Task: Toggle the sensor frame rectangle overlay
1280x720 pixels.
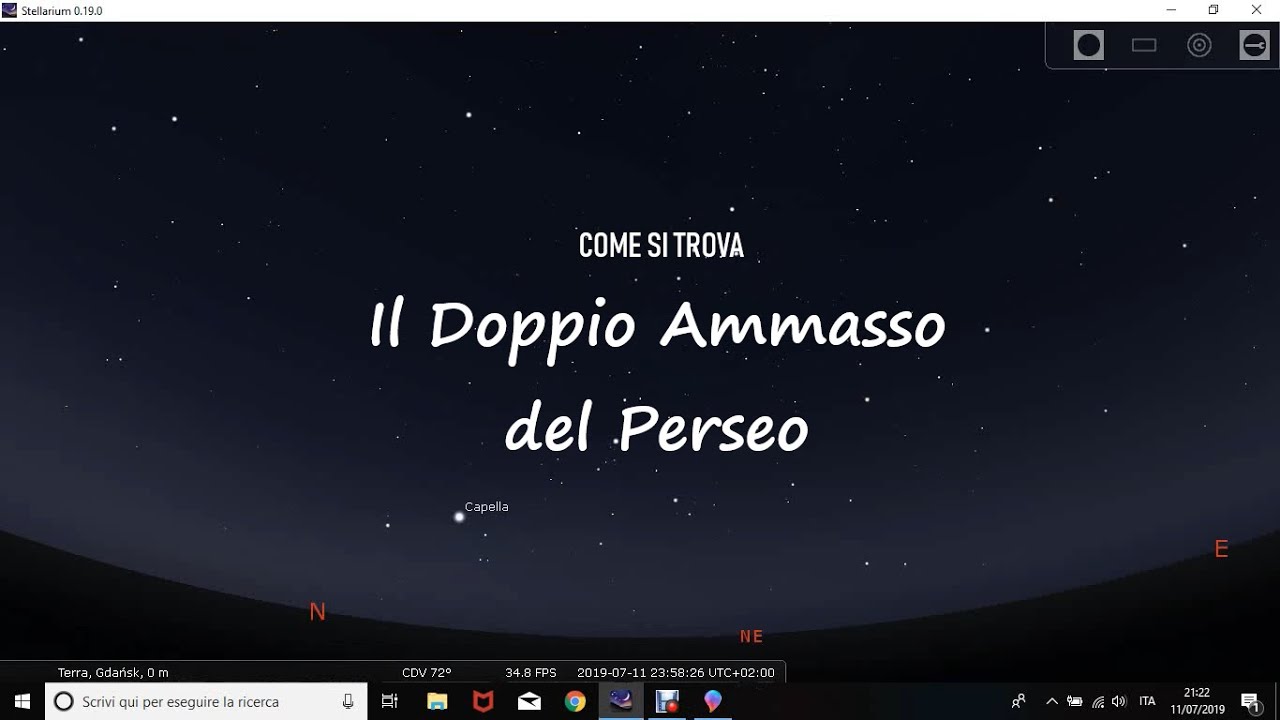Action: pyautogui.click(x=1144, y=45)
